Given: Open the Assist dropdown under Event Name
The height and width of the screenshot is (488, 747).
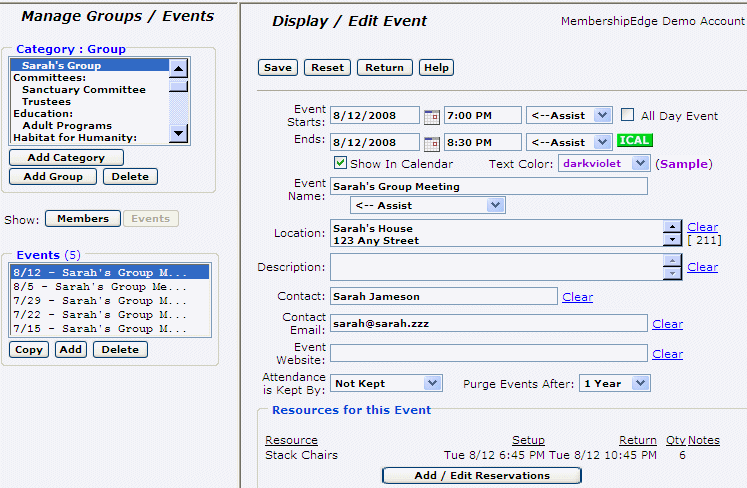Looking at the screenshot, I should click(427, 205).
